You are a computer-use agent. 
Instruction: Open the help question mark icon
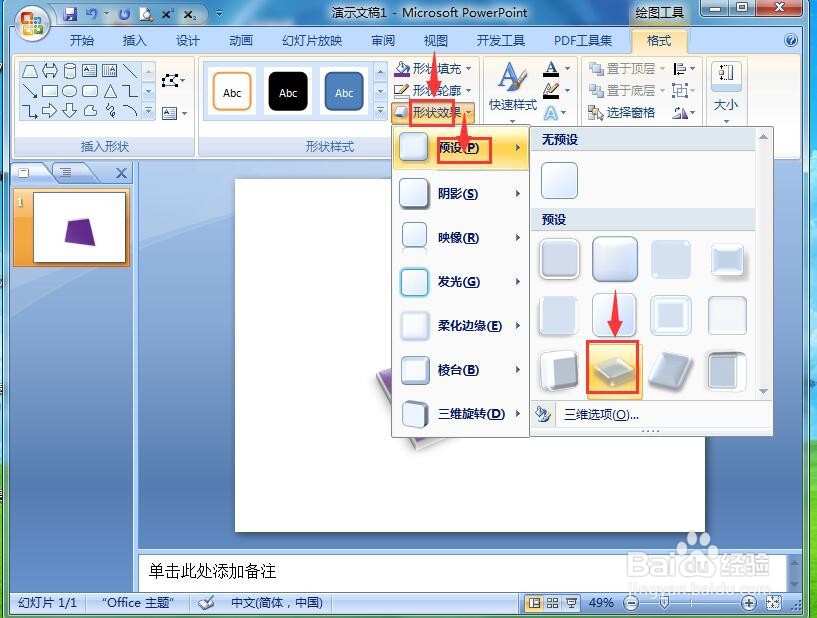point(790,40)
